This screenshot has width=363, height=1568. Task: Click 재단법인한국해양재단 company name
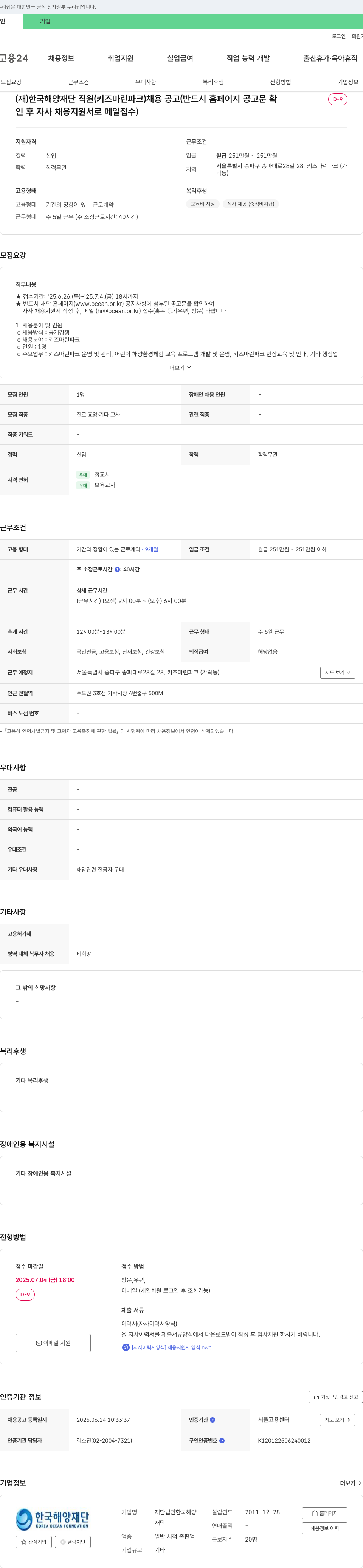point(175,1517)
